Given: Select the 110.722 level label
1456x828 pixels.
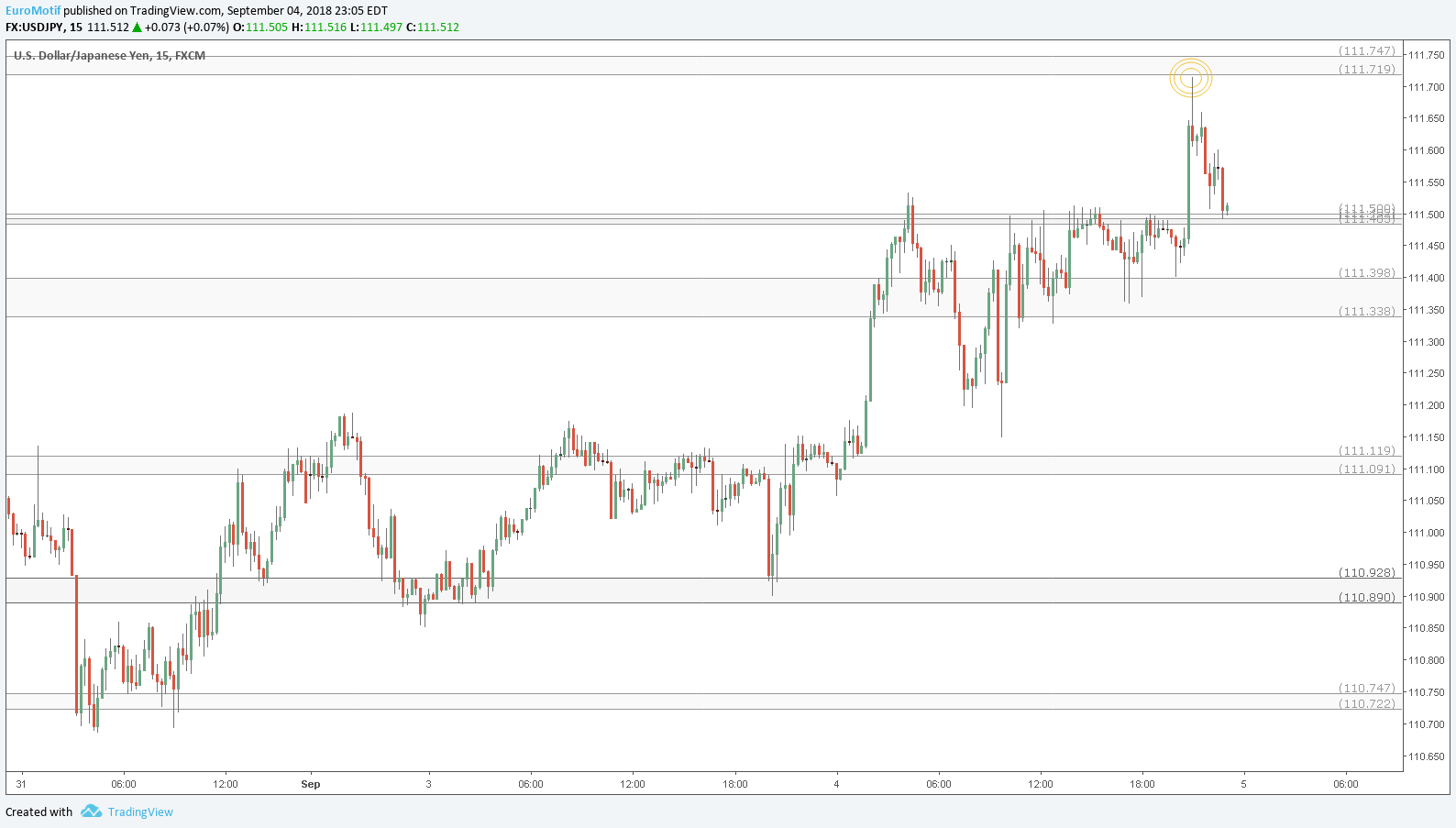Looking at the screenshot, I should (x=1366, y=704).
